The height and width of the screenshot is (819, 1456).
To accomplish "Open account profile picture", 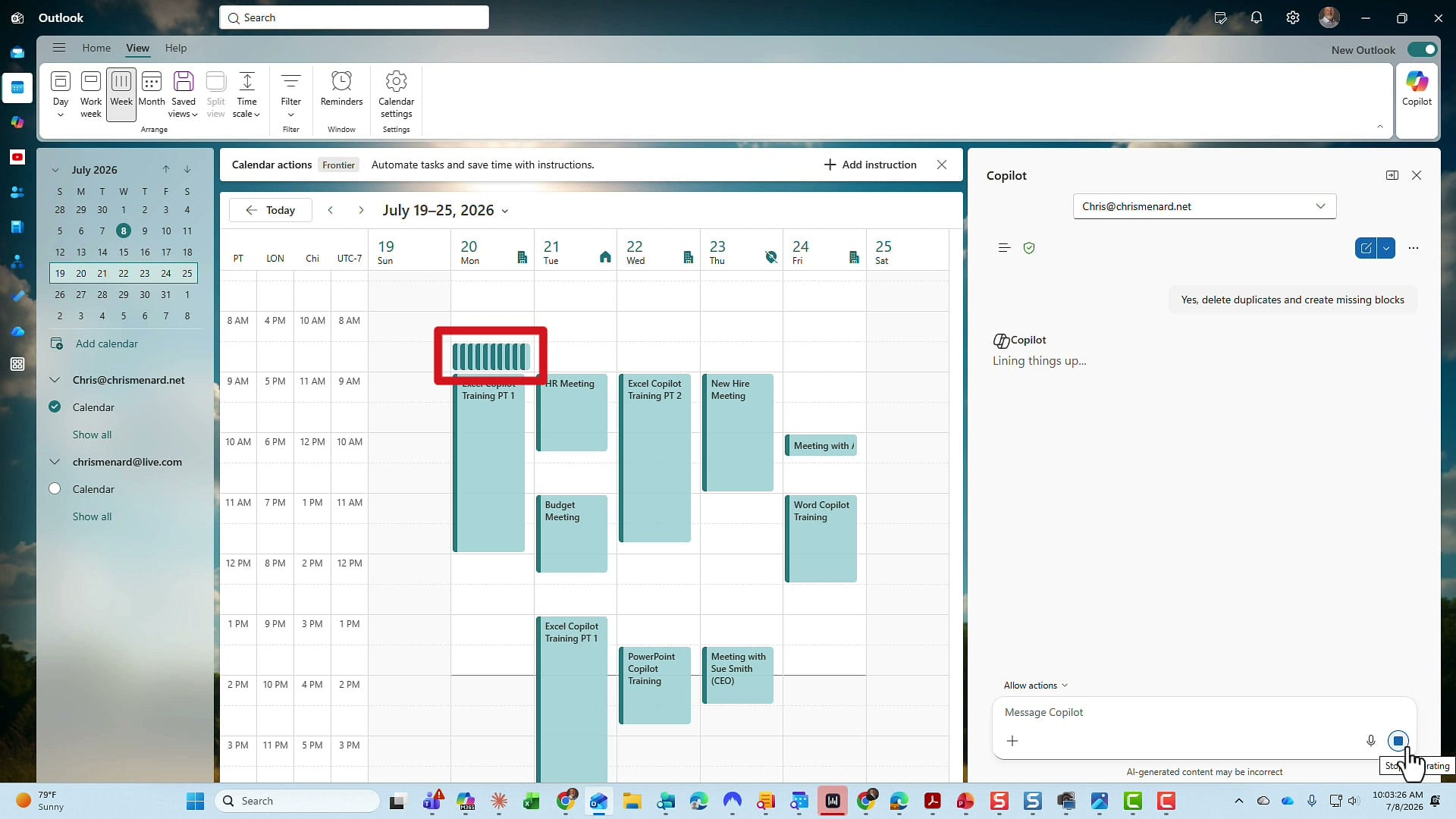I will [1329, 17].
